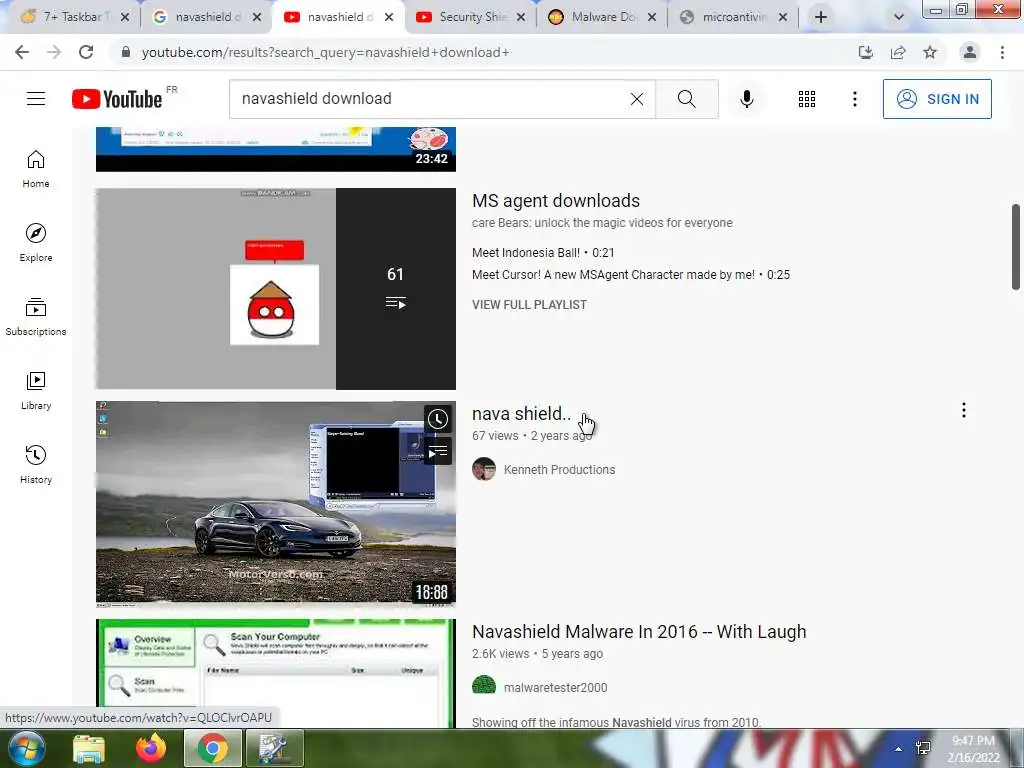
Task: Open Kenneth Productions channel name
Action: point(559,470)
